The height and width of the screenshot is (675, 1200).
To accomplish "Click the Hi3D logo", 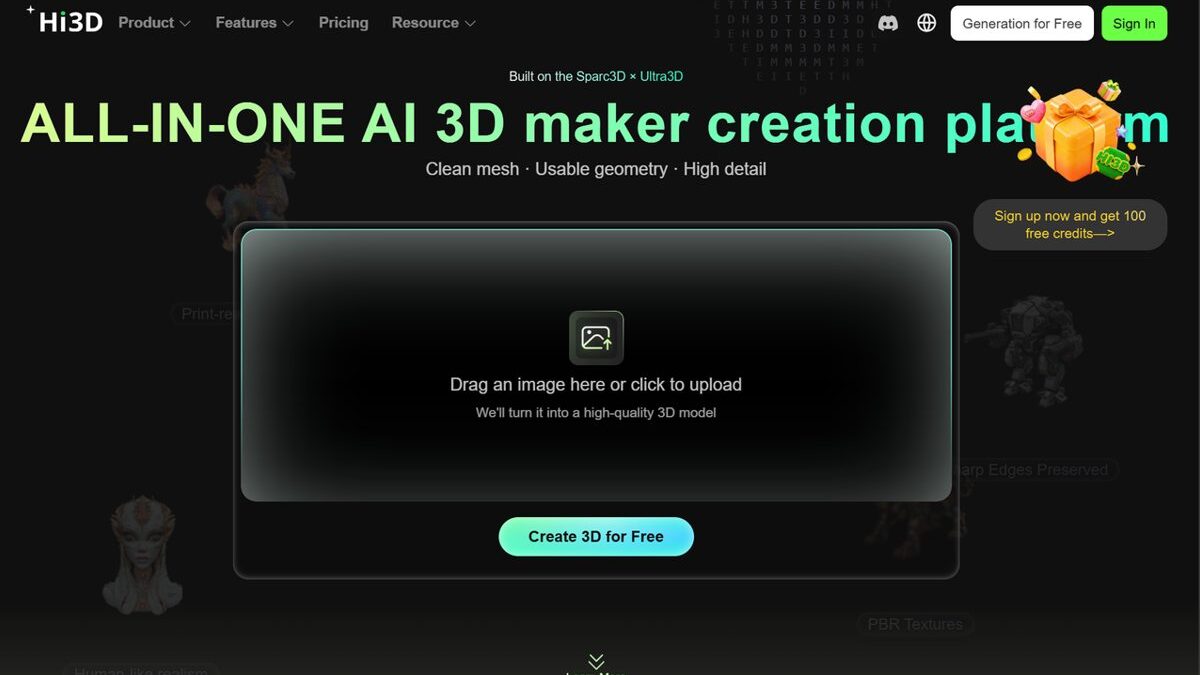I will (x=65, y=21).
